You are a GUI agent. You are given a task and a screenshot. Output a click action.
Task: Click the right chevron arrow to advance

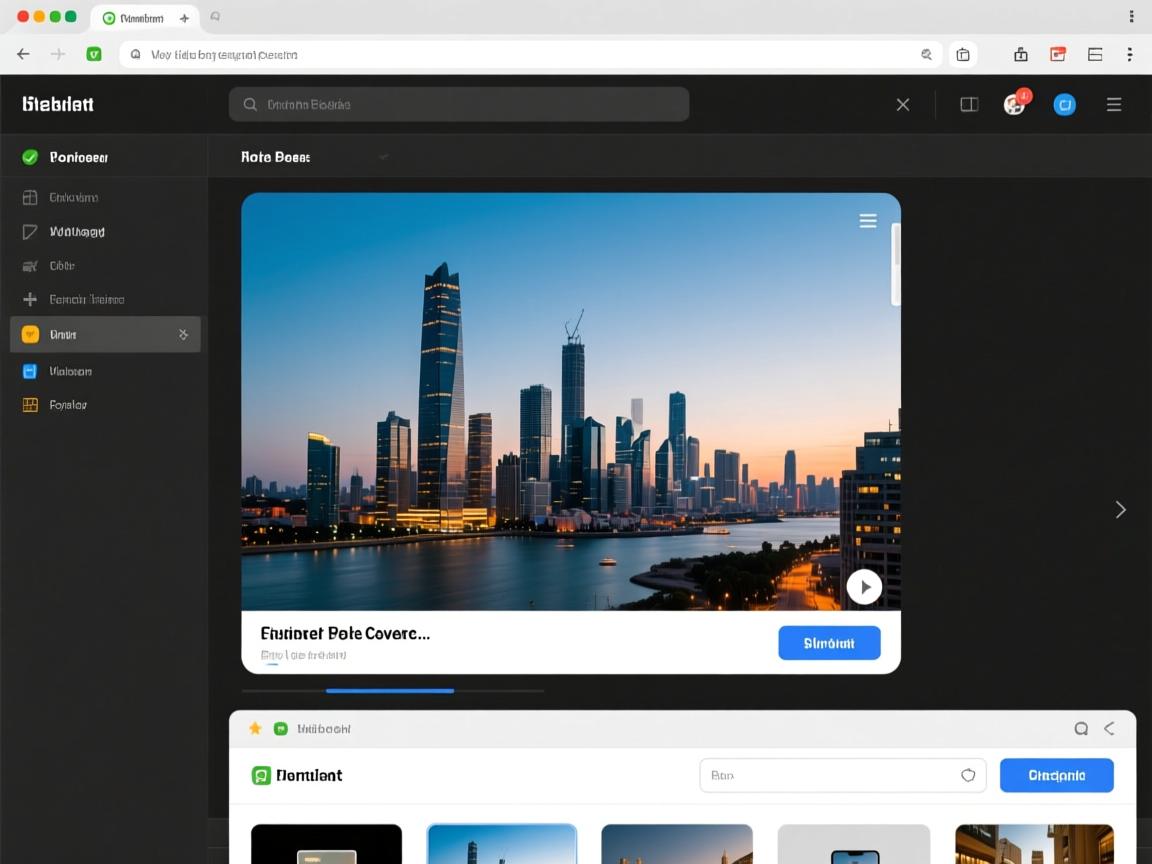(x=1120, y=510)
